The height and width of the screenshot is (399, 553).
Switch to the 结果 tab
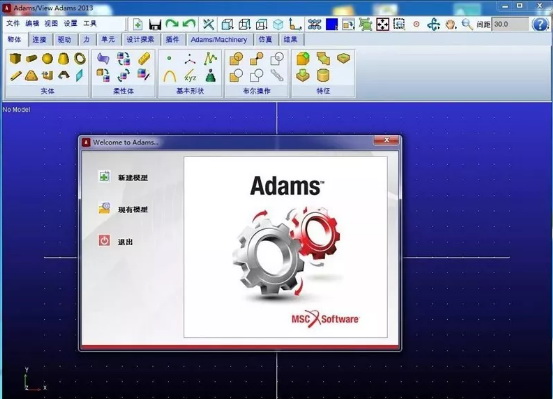click(291, 40)
